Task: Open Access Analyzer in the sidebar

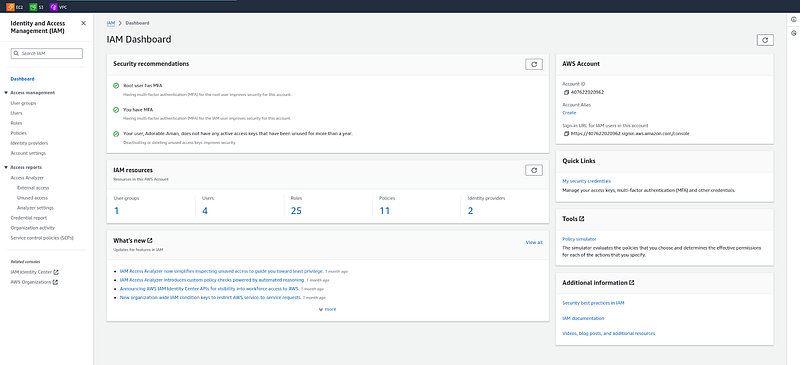Action: point(27,178)
